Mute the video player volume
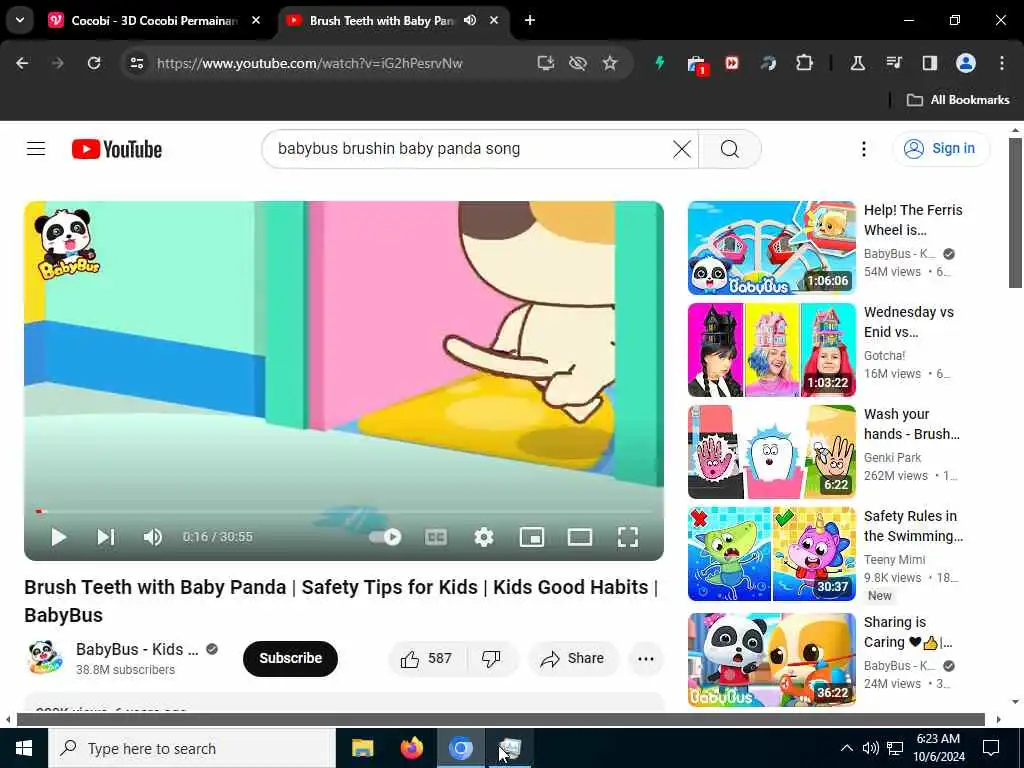 click(153, 537)
